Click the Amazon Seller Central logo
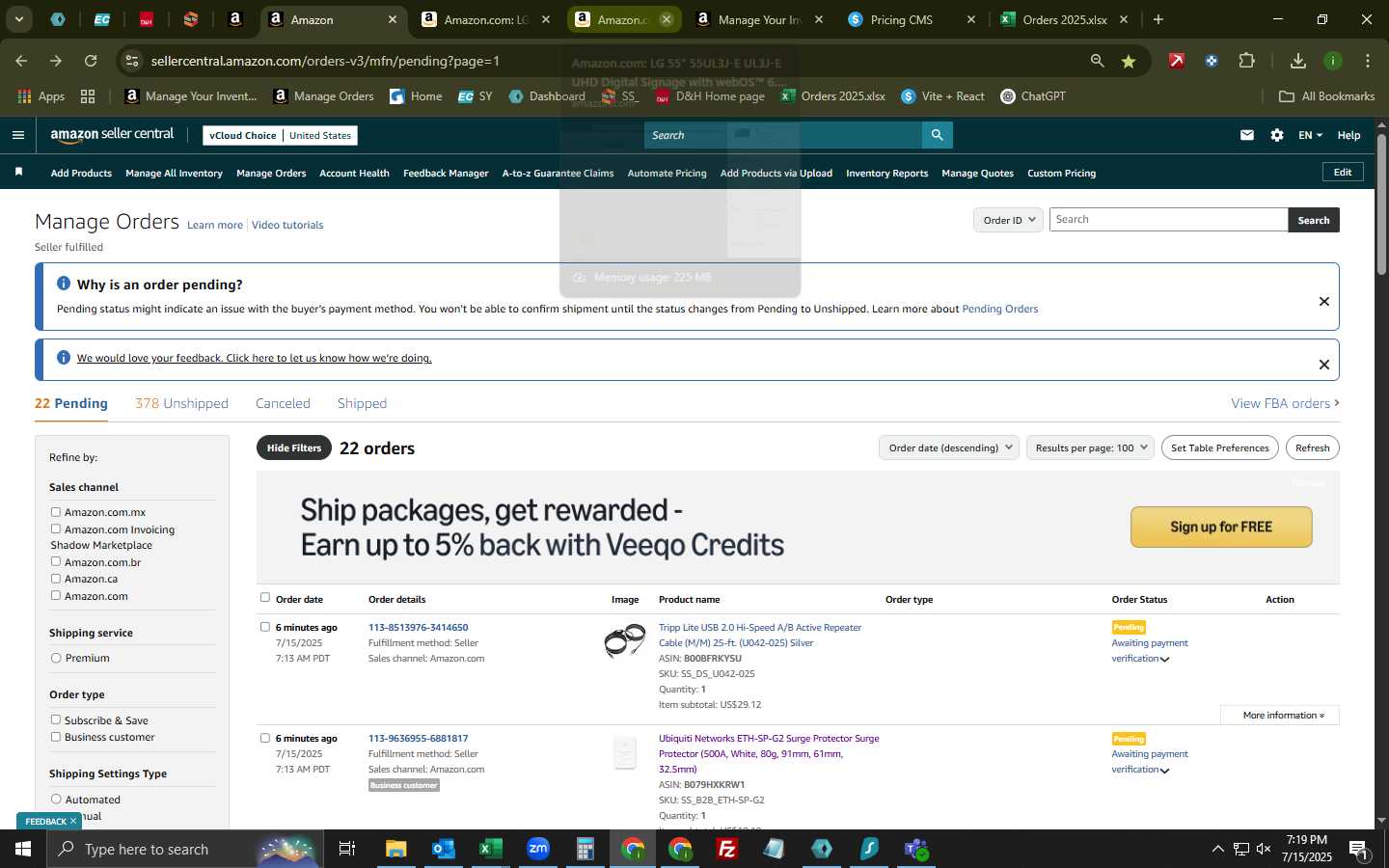The height and width of the screenshot is (868, 1389). click(112, 135)
